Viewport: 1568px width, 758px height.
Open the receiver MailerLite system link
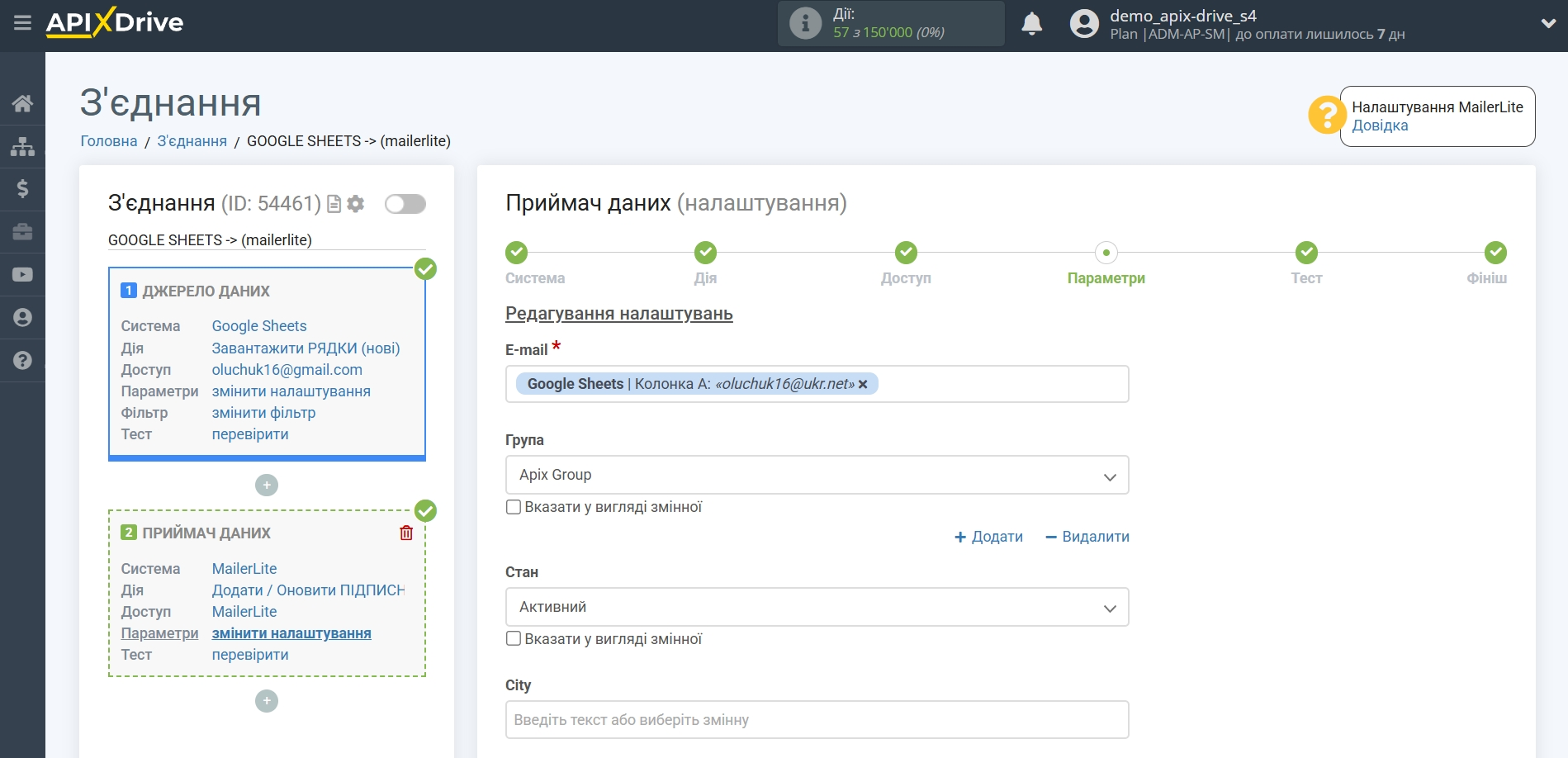(x=244, y=569)
